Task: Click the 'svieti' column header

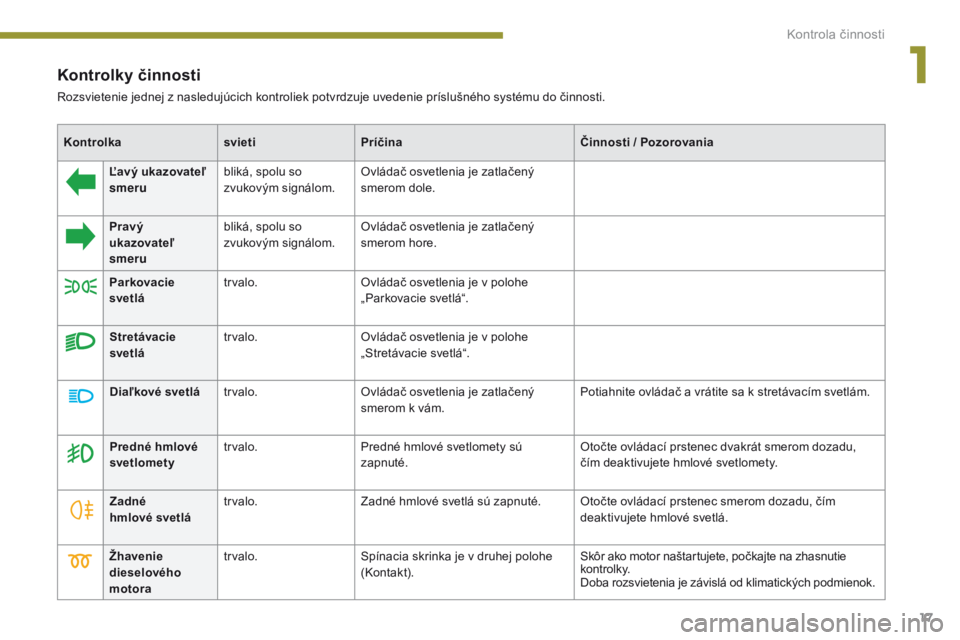Action: tap(239, 142)
